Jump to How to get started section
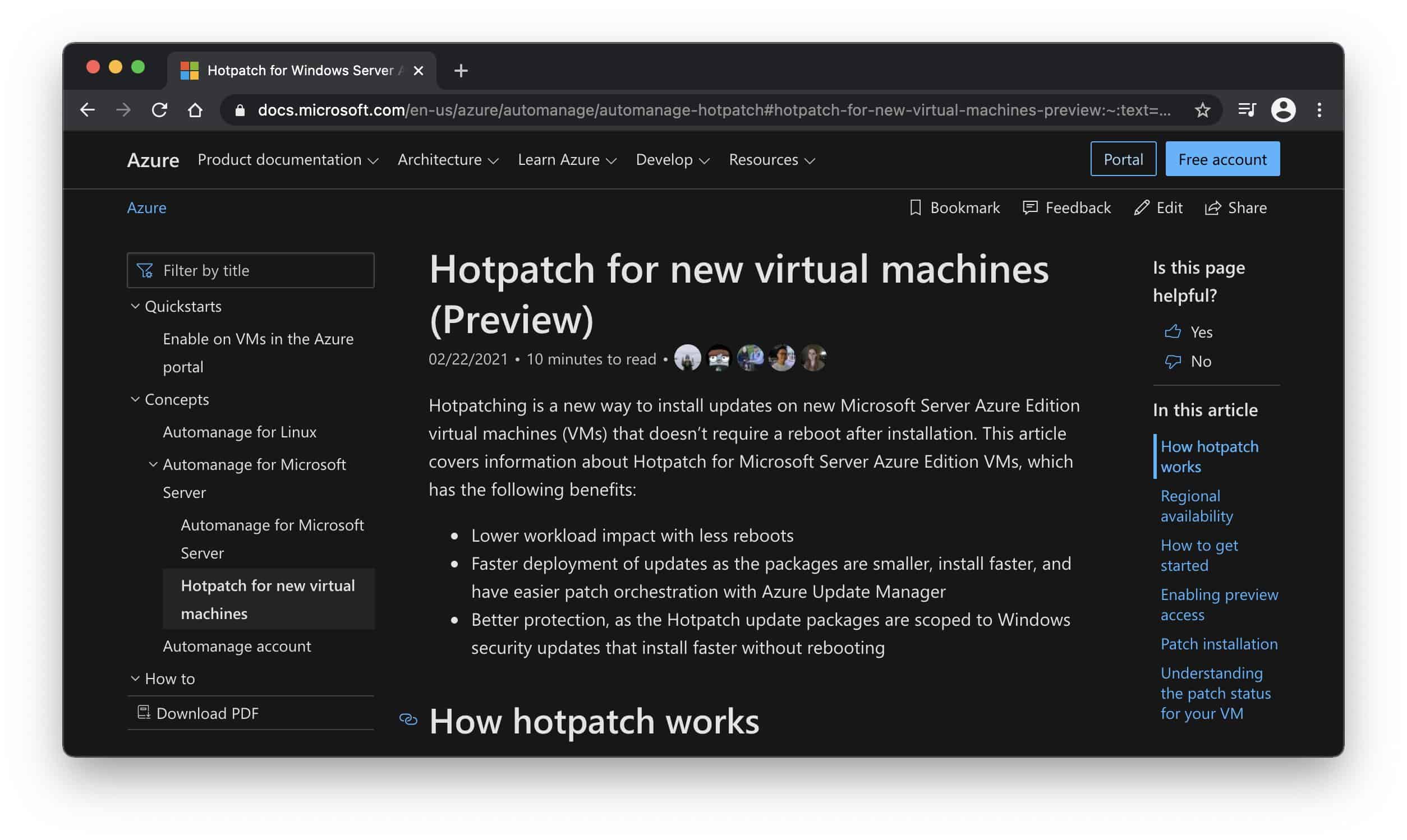 point(1199,555)
